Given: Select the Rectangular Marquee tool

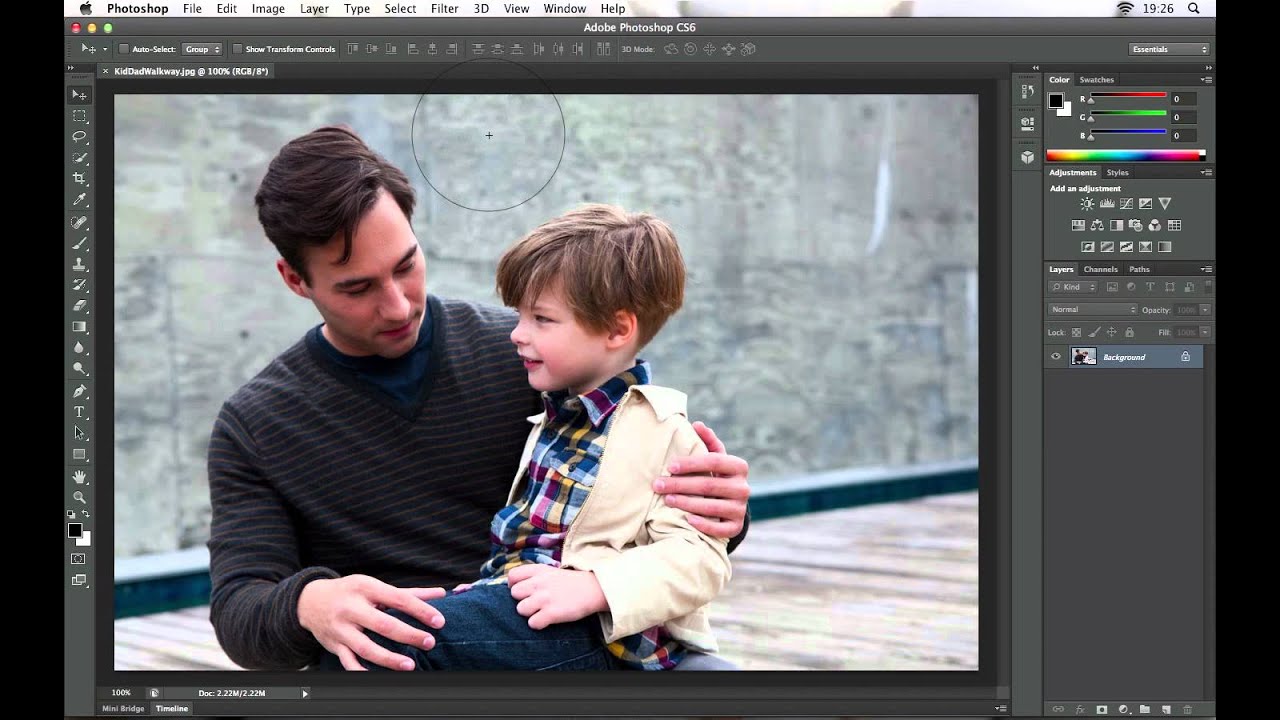Looking at the screenshot, I should [79, 116].
